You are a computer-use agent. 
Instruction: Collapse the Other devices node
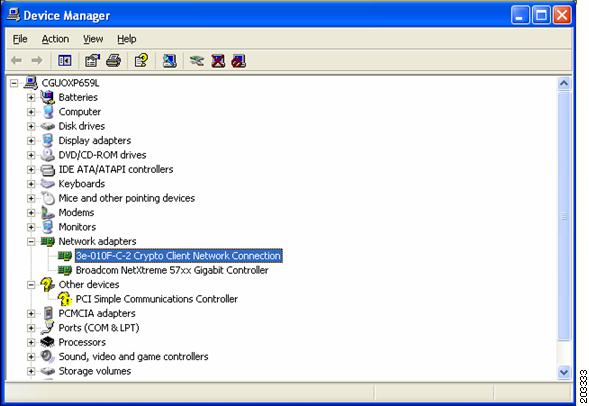pyautogui.click(x=31, y=285)
